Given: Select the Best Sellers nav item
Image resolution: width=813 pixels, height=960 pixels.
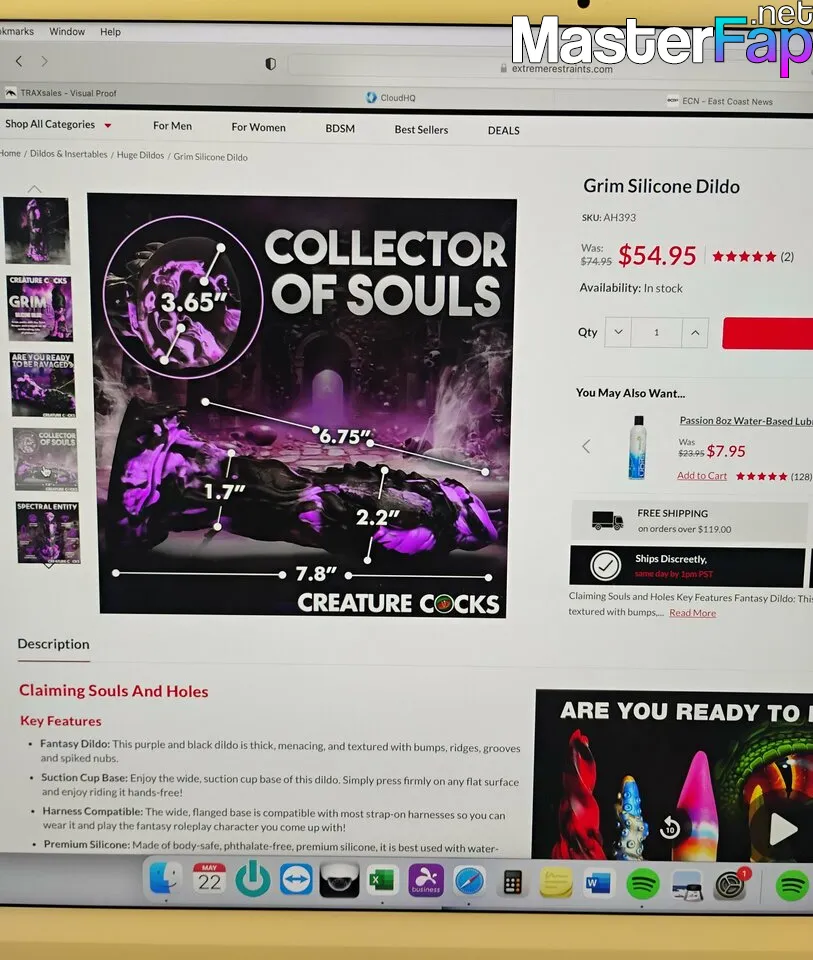Looking at the screenshot, I should pos(421,130).
